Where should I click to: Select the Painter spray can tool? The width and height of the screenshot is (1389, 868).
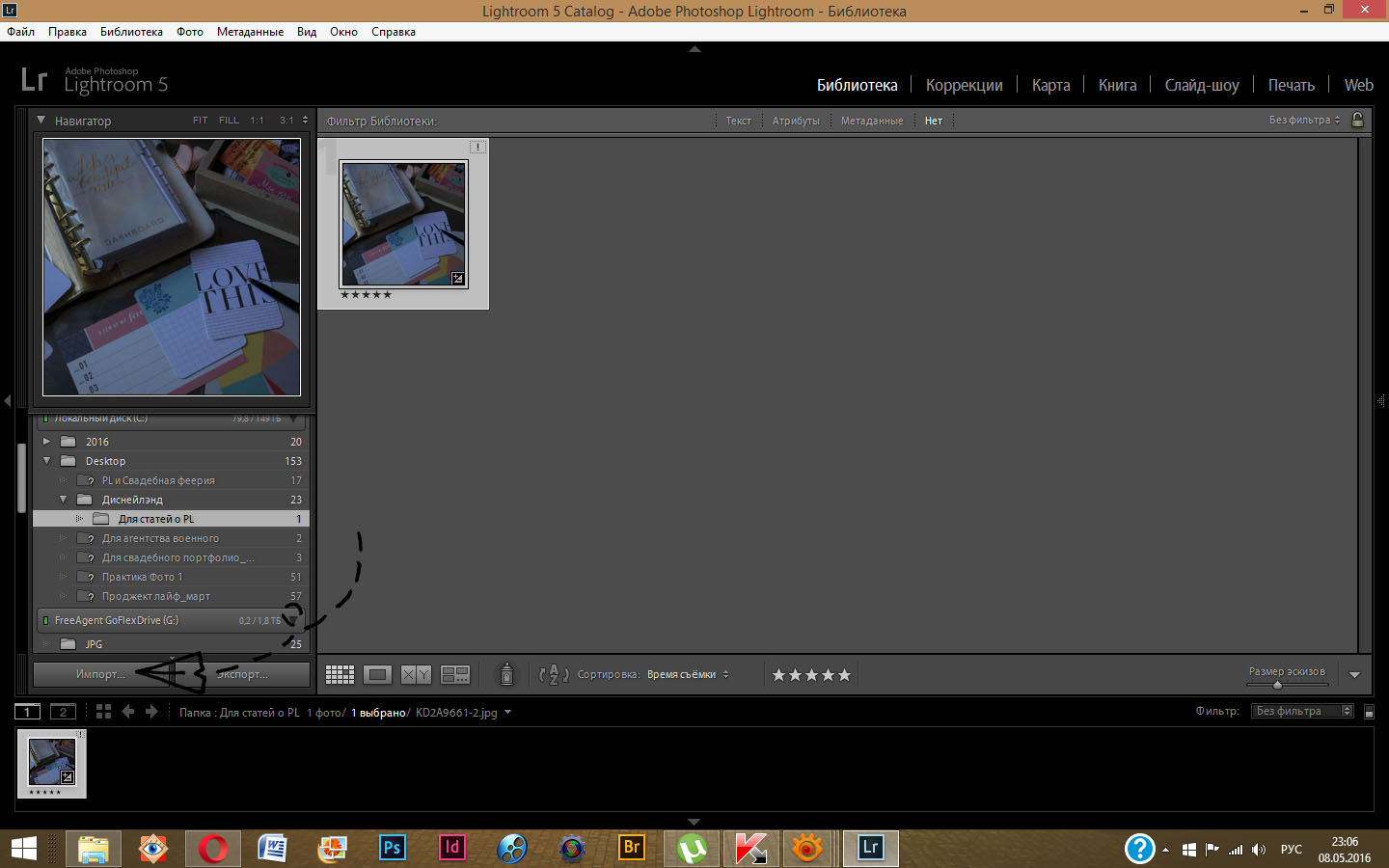pyautogui.click(x=506, y=674)
